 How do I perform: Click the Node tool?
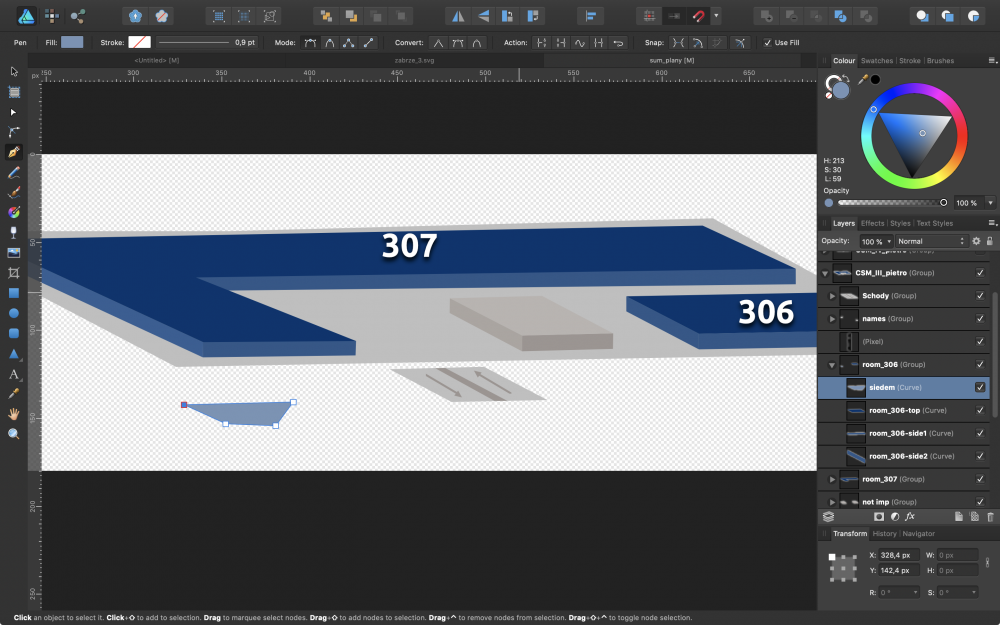point(14,112)
